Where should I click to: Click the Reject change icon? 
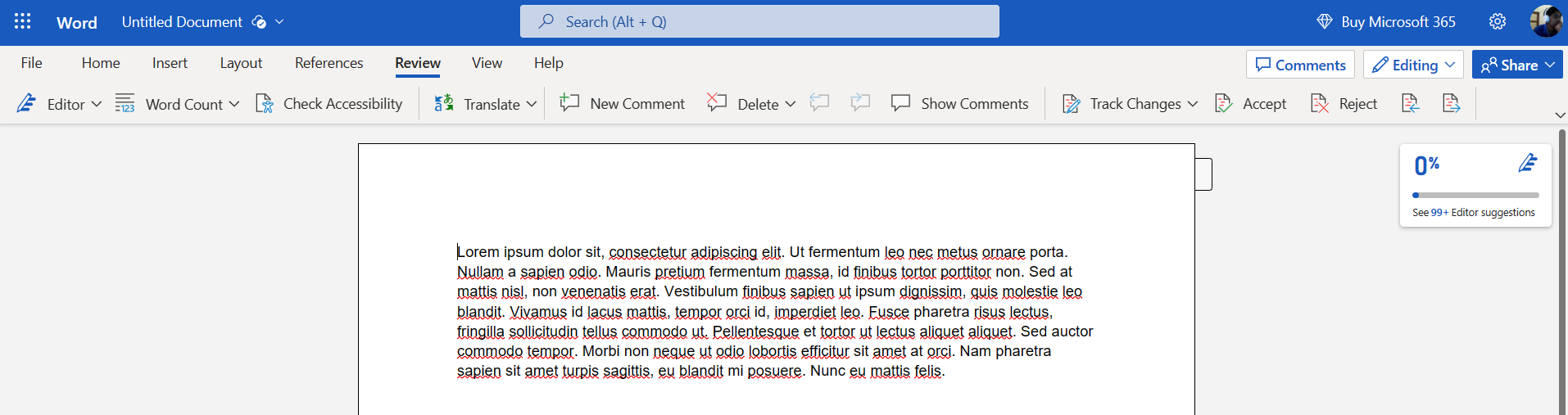click(1319, 103)
